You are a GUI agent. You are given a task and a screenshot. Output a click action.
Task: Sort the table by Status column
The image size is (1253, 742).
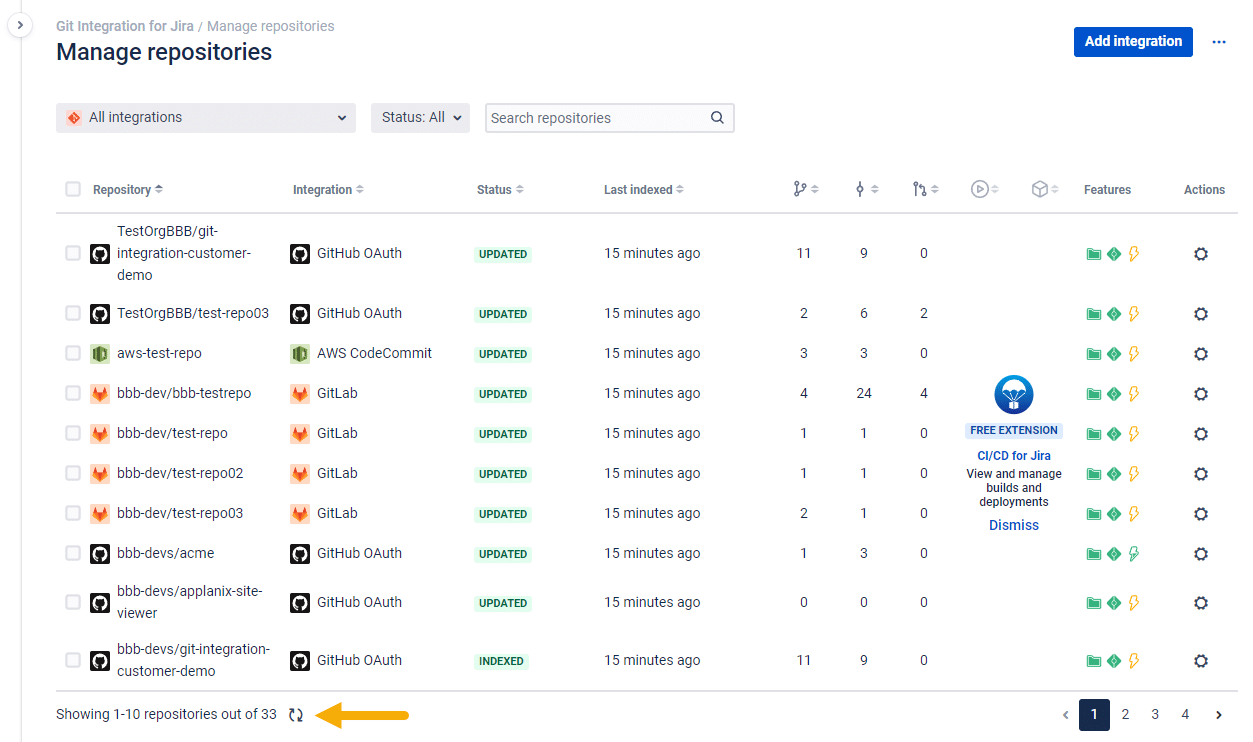click(x=500, y=190)
